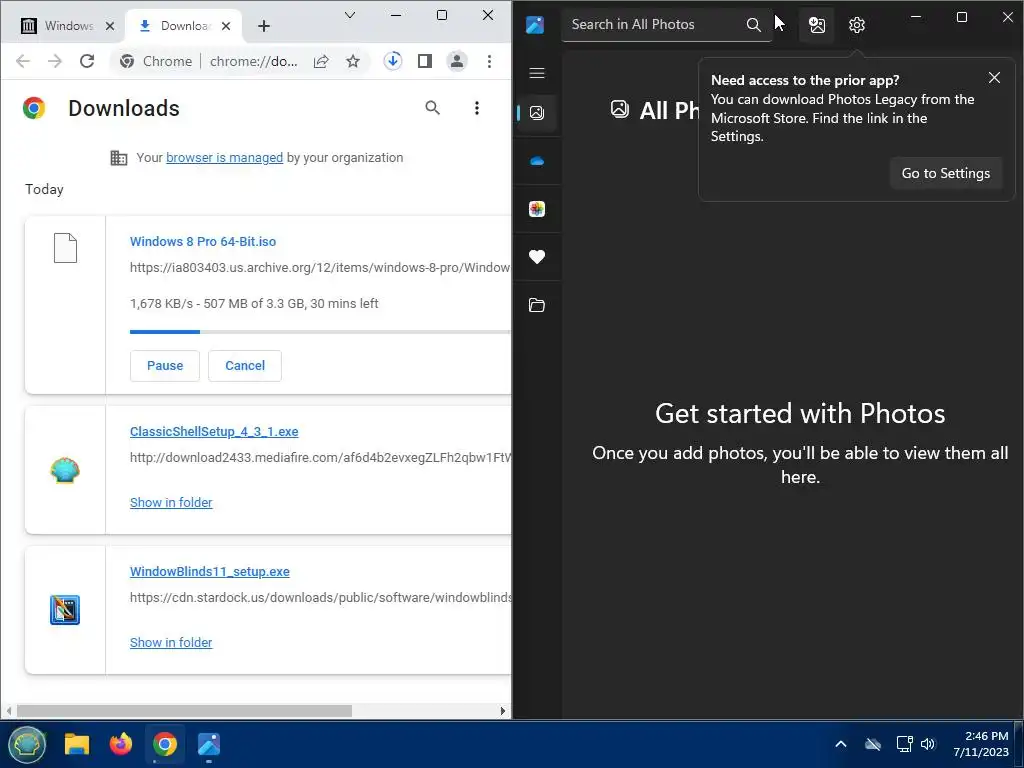The height and width of the screenshot is (768, 1024).
Task: Click the blank ISO file icon
Action: 65,248
